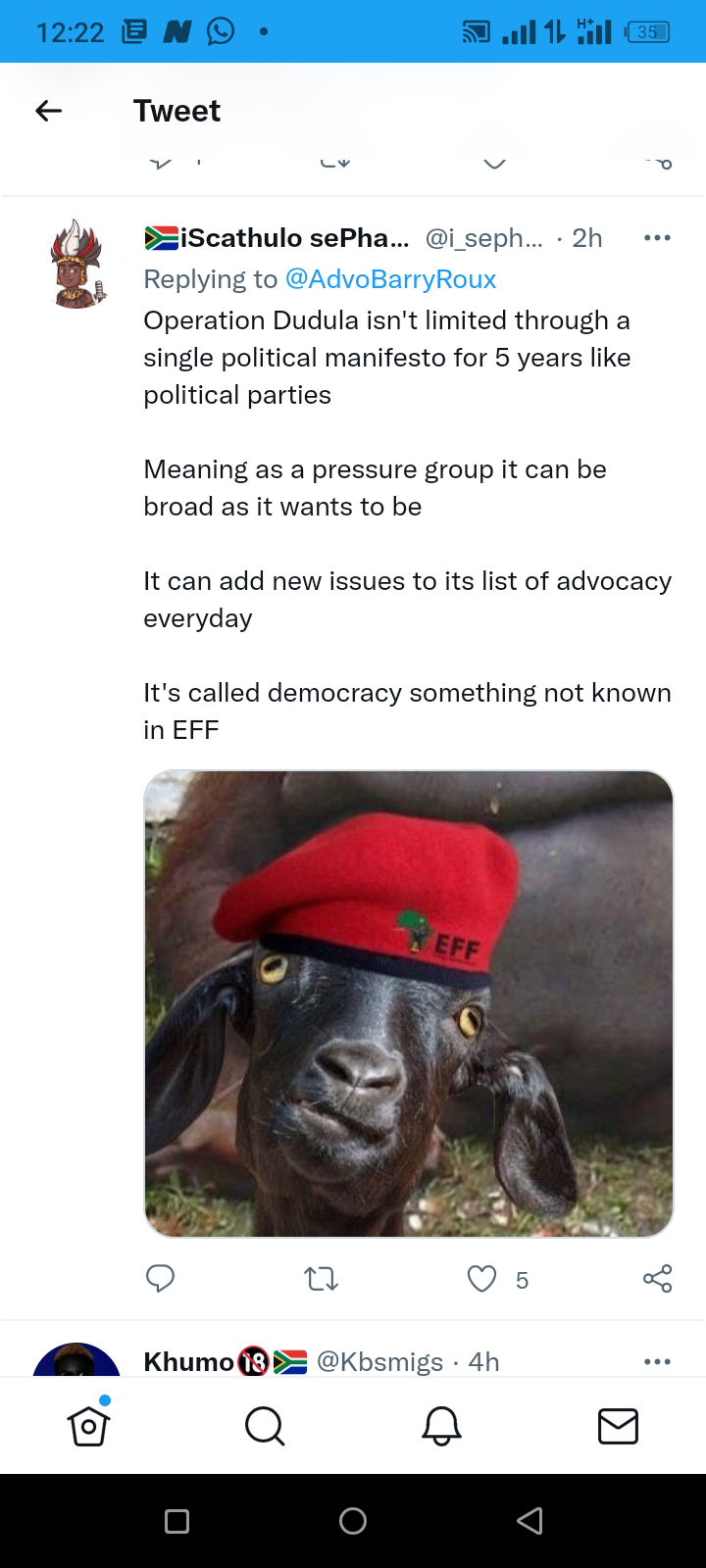706x1568 pixels.
Task: Share the Operation Dudula tweet
Action: [x=657, y=1279]
